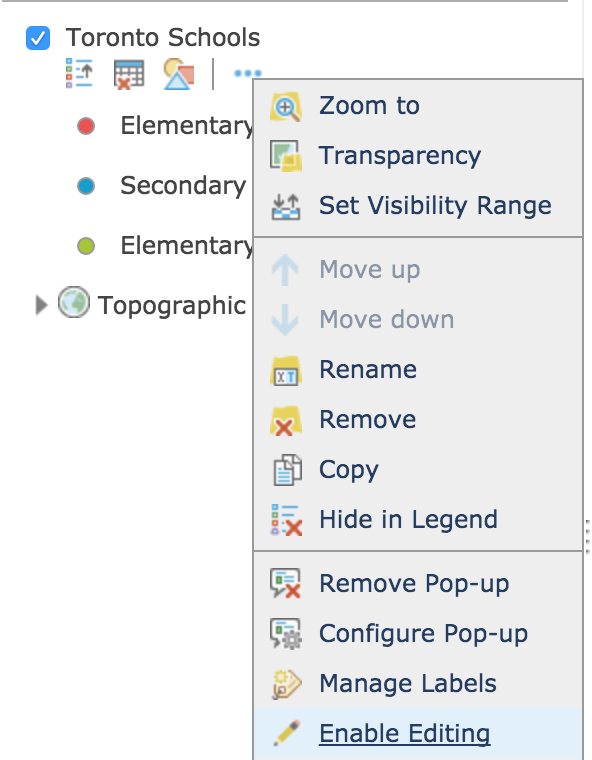
Task: Click the Transparency icon in the menu
Action: 286,156
